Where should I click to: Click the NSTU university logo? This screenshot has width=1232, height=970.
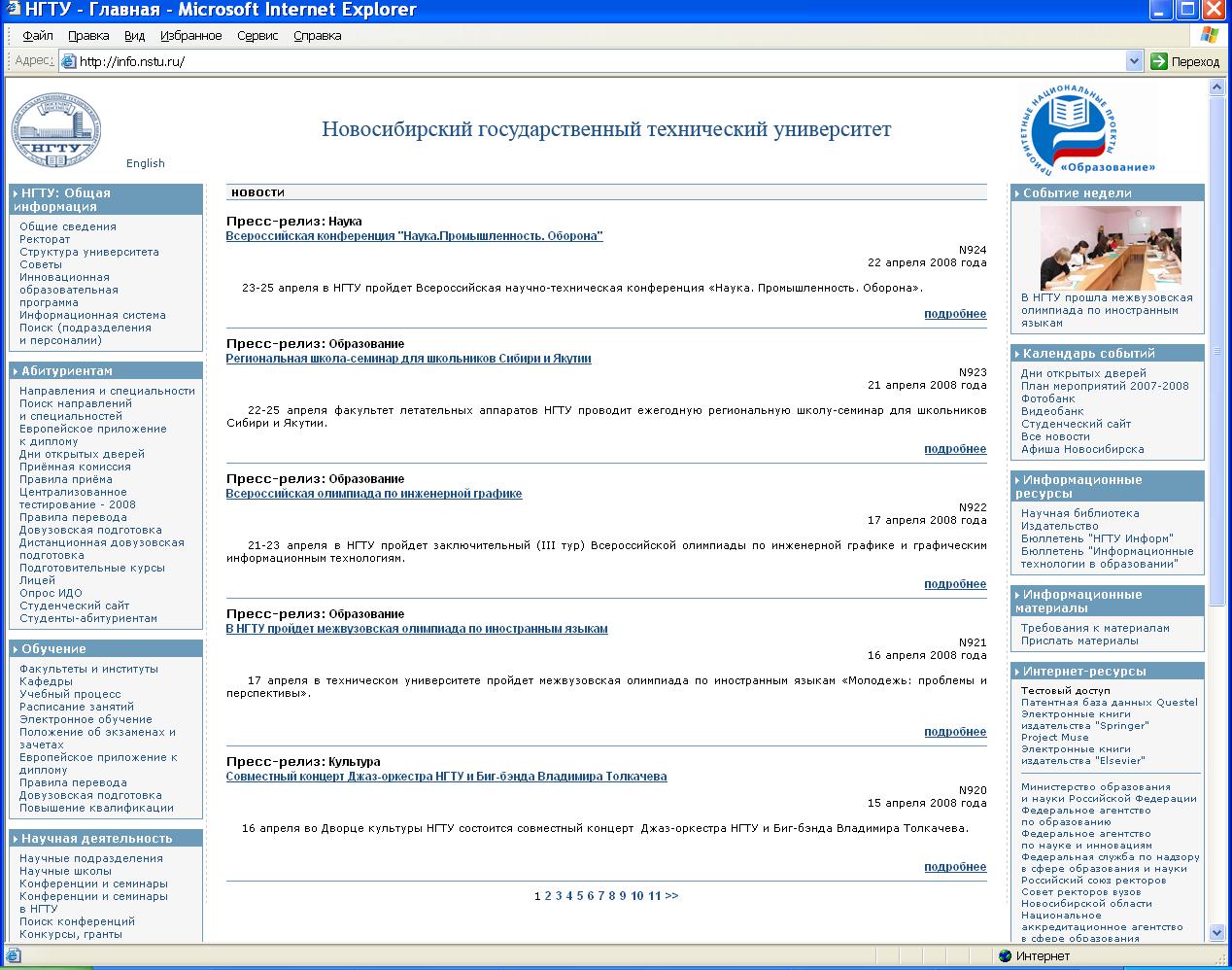(x=56, y=132)
